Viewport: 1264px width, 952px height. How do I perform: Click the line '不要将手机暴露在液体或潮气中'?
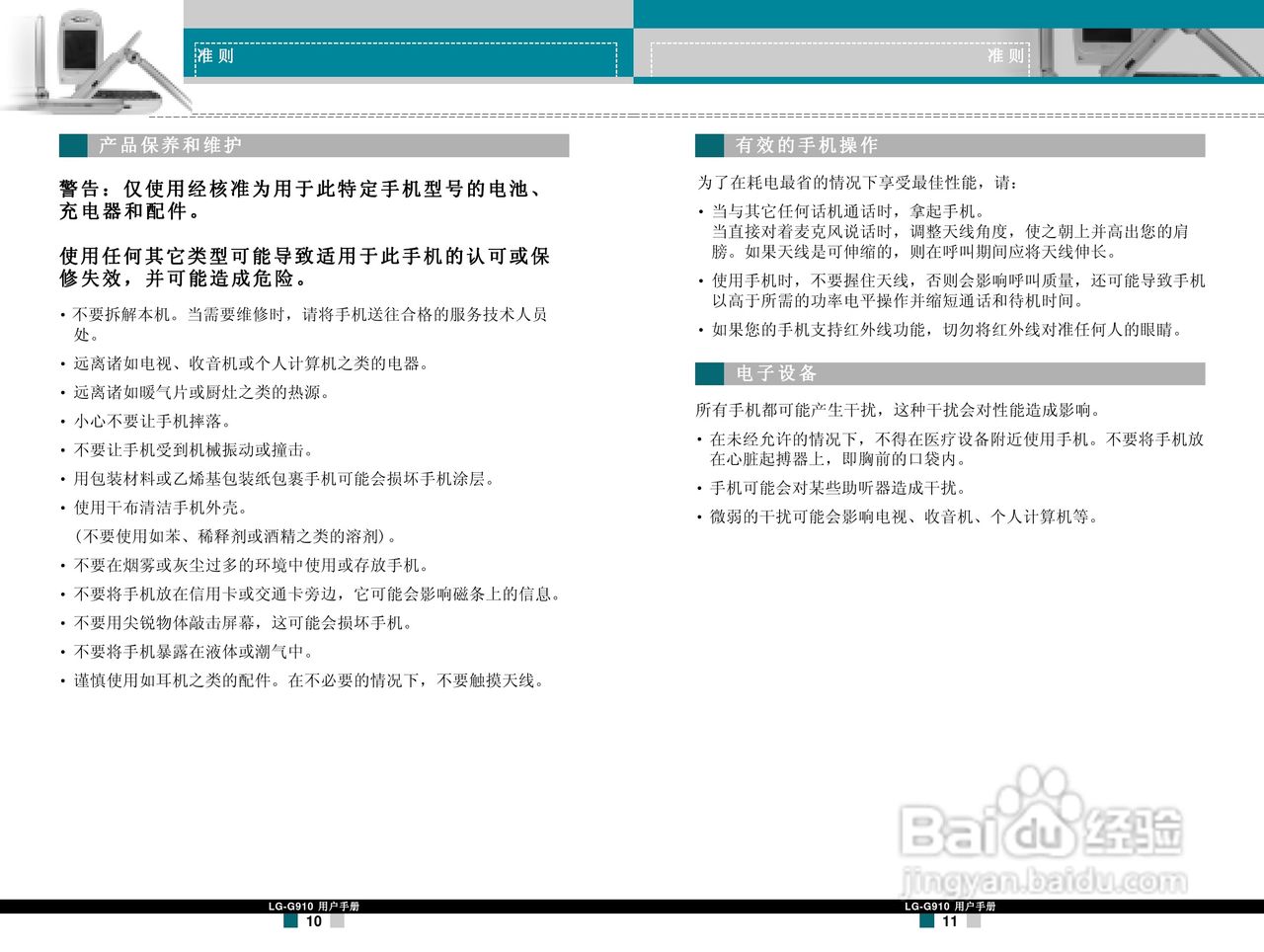click(188, 652)
